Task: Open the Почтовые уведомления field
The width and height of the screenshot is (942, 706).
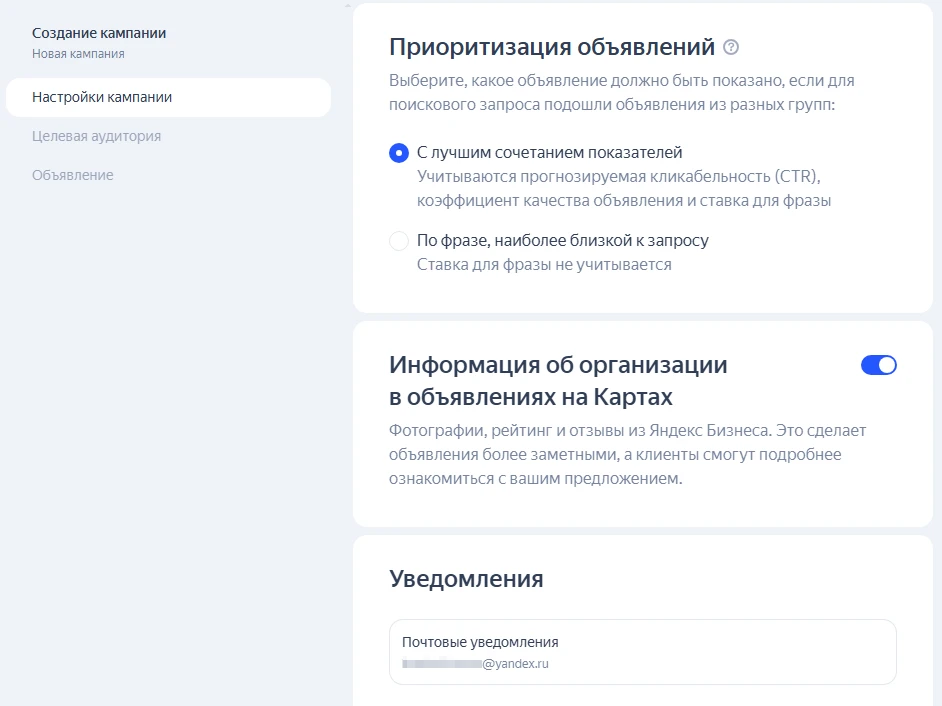Action: 642,652
